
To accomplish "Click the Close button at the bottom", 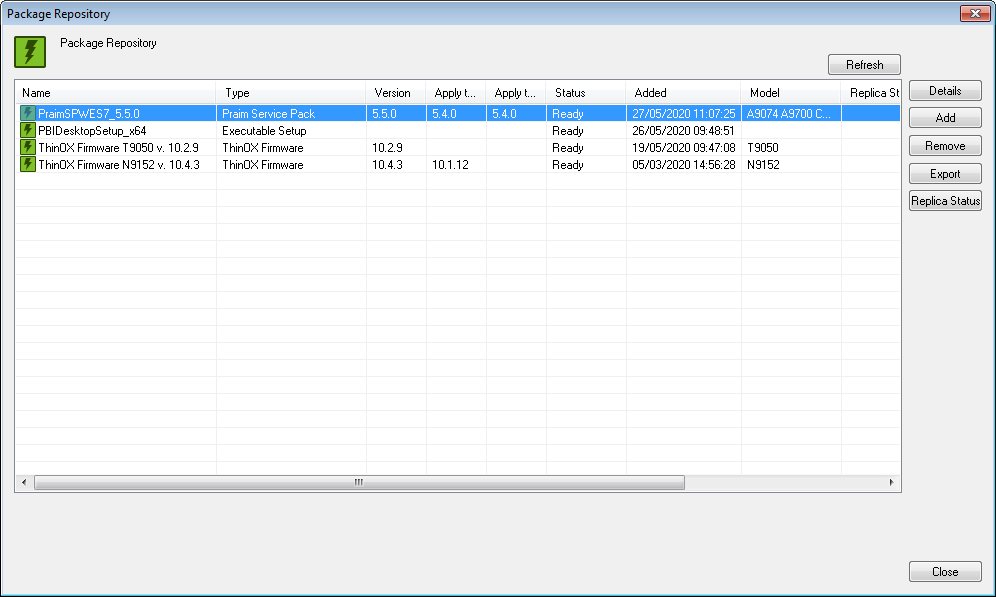I will 945,572.
